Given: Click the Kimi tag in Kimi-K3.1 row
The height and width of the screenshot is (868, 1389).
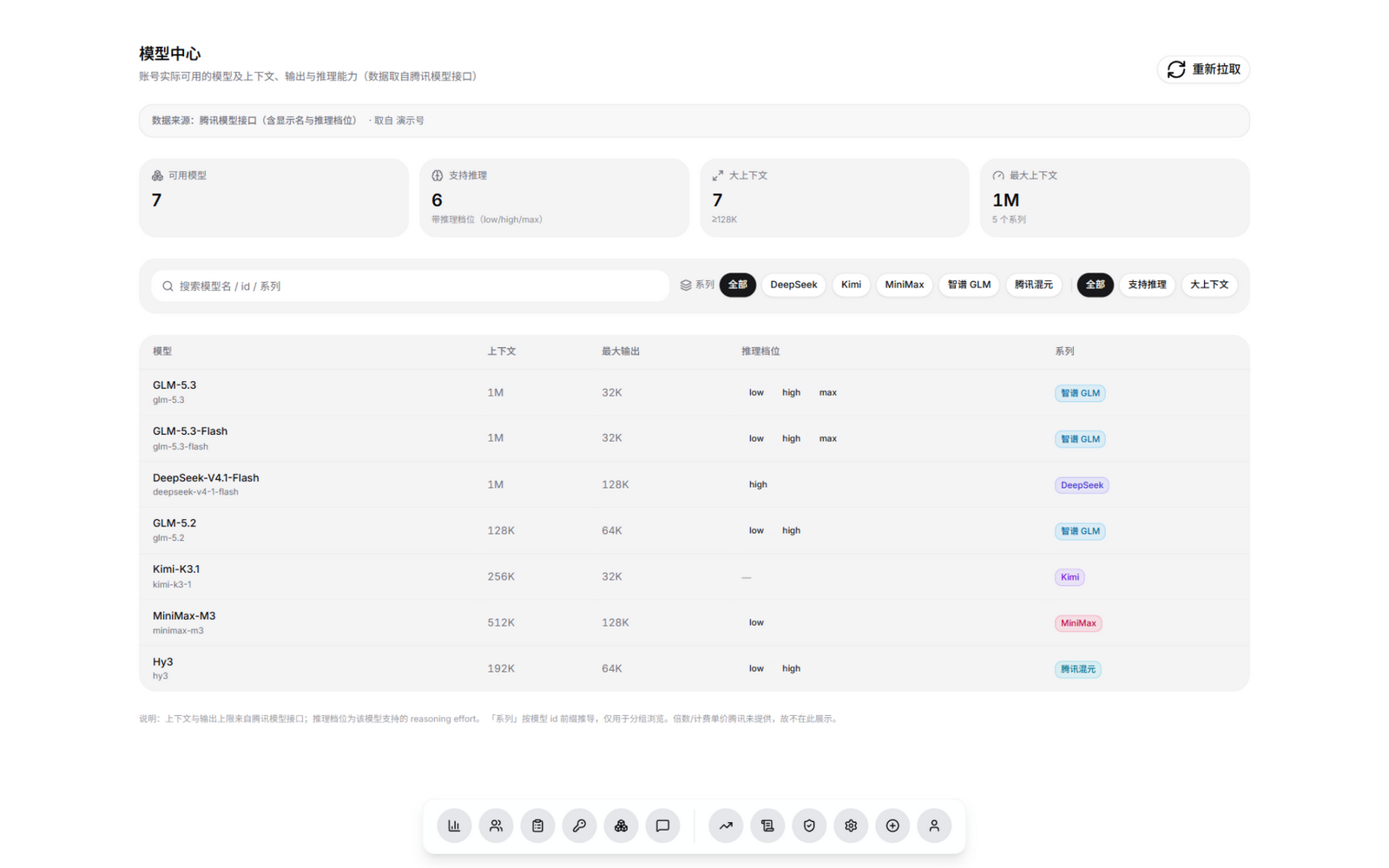Looking at the screenshot, I should (x=1070, y=577).
